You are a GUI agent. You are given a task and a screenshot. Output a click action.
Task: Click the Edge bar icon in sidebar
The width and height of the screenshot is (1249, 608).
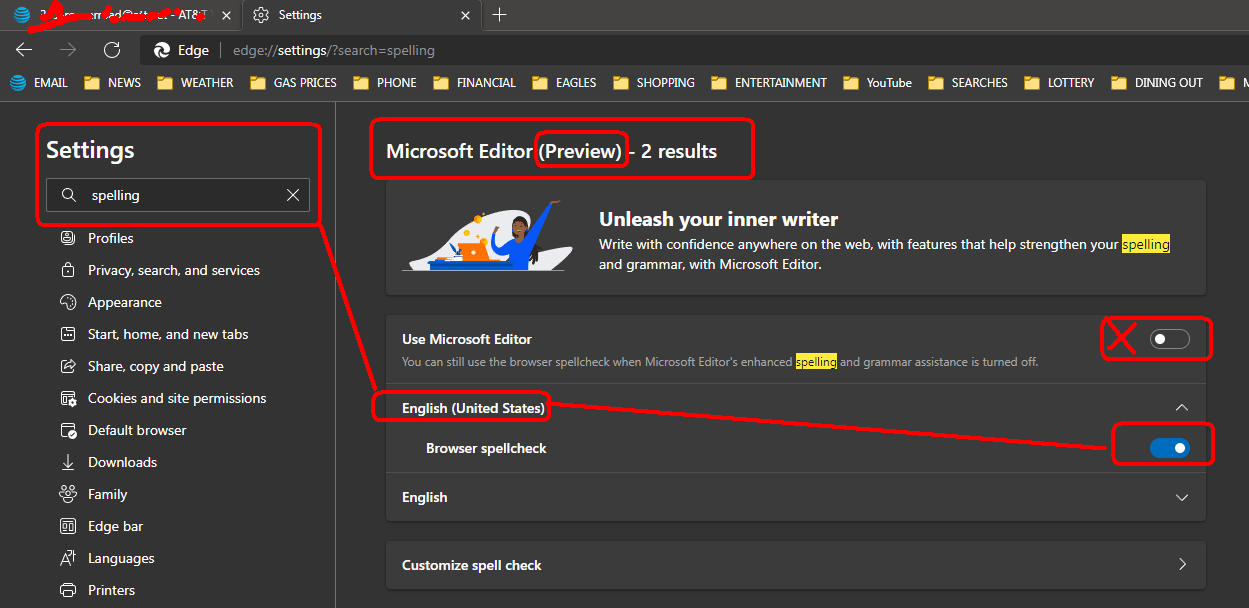click(68, 526)
